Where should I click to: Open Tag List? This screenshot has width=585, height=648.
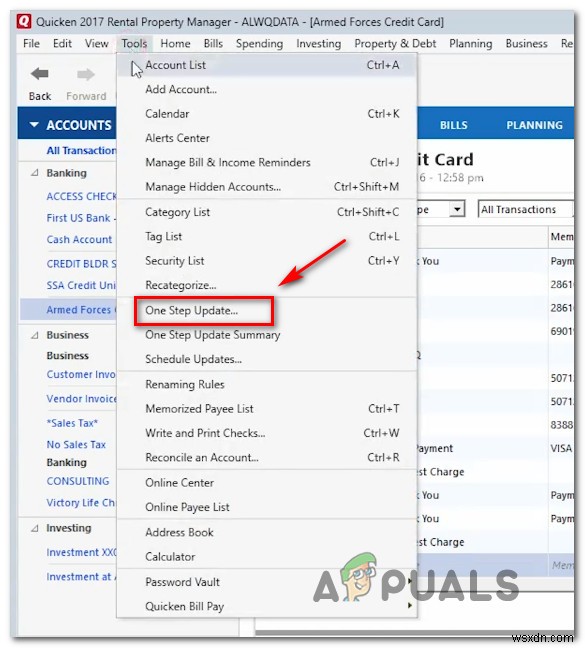coord(267,236)
